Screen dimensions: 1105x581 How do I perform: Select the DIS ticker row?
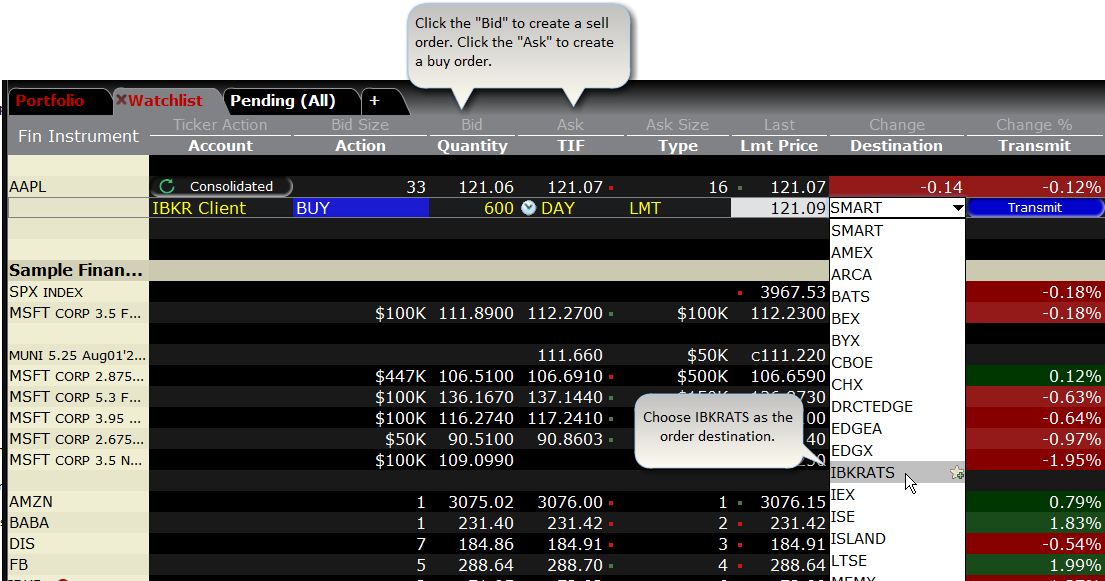22,544
